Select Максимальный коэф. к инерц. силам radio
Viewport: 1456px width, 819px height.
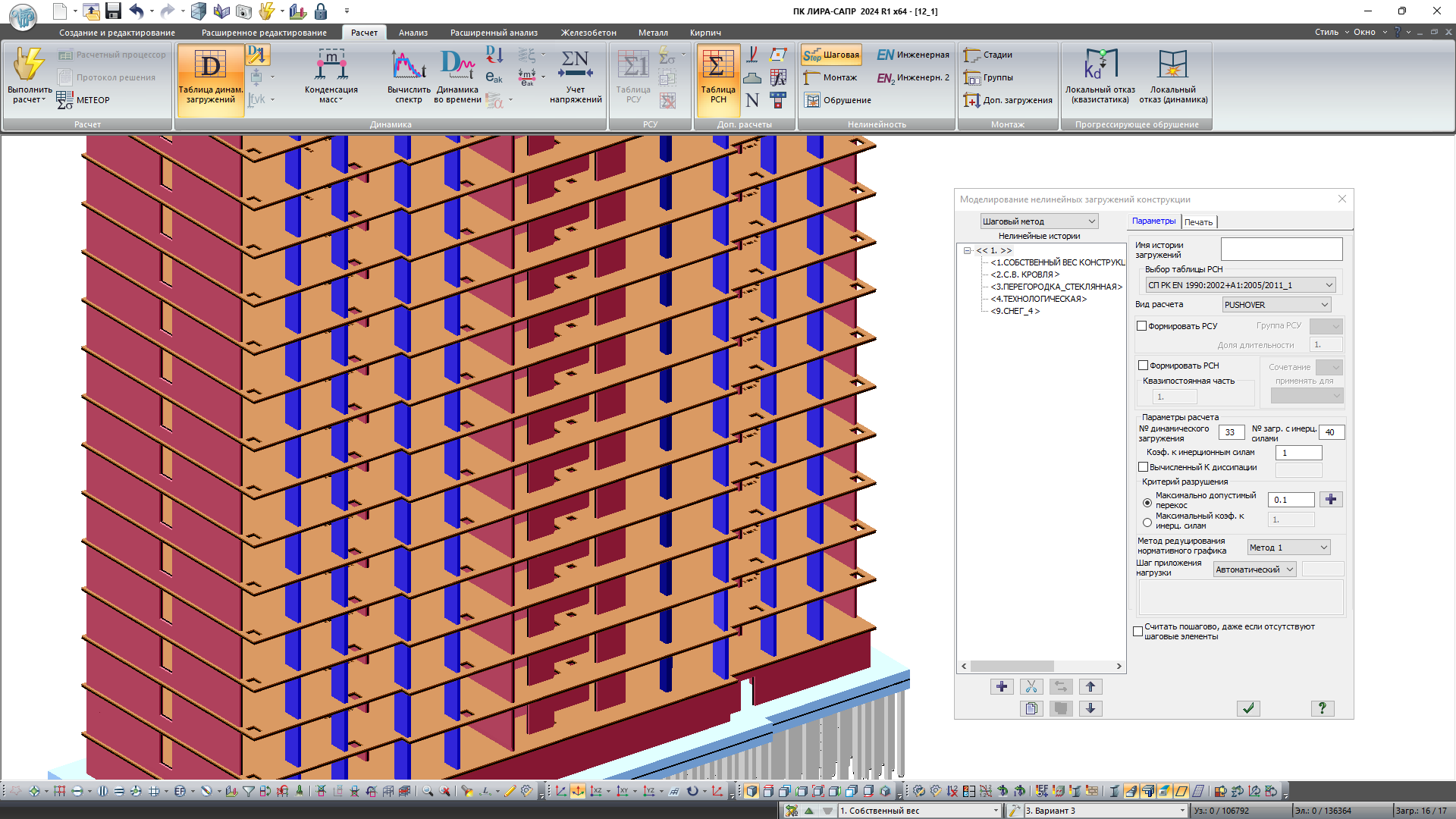[x=1147, y=522]
